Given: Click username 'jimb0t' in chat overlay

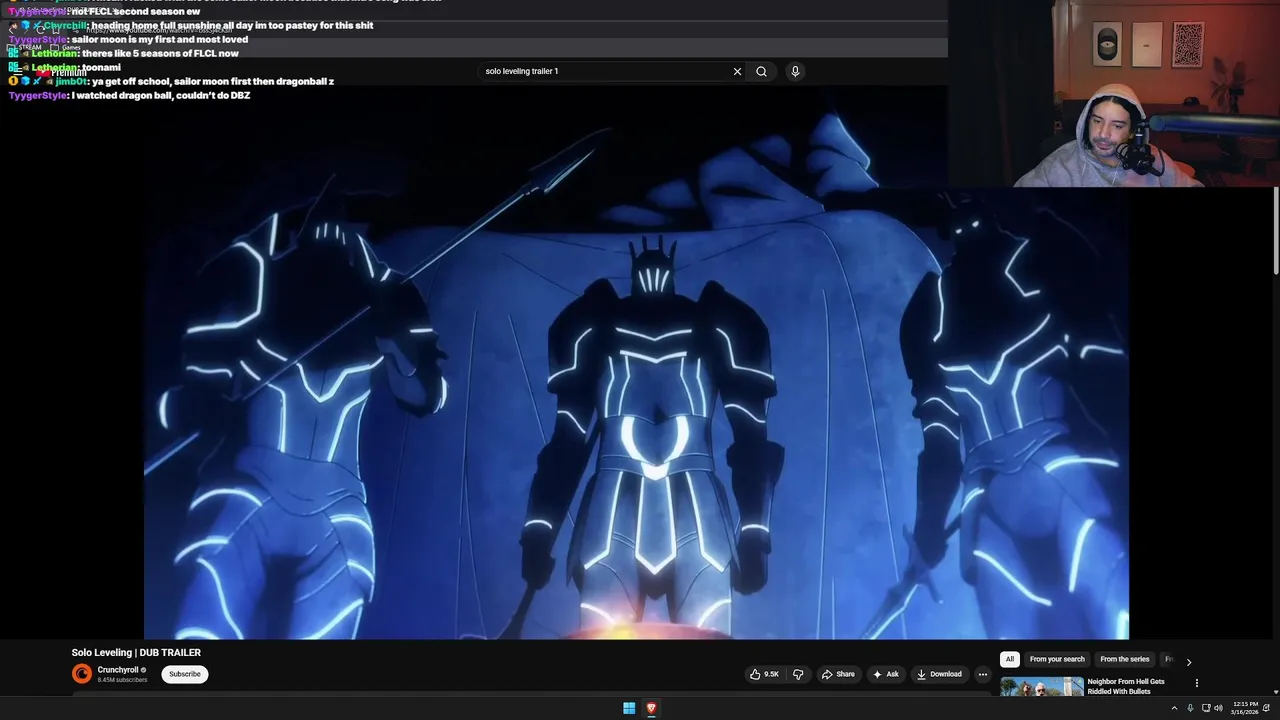Looking at the screenshot, I should (71, 82).
